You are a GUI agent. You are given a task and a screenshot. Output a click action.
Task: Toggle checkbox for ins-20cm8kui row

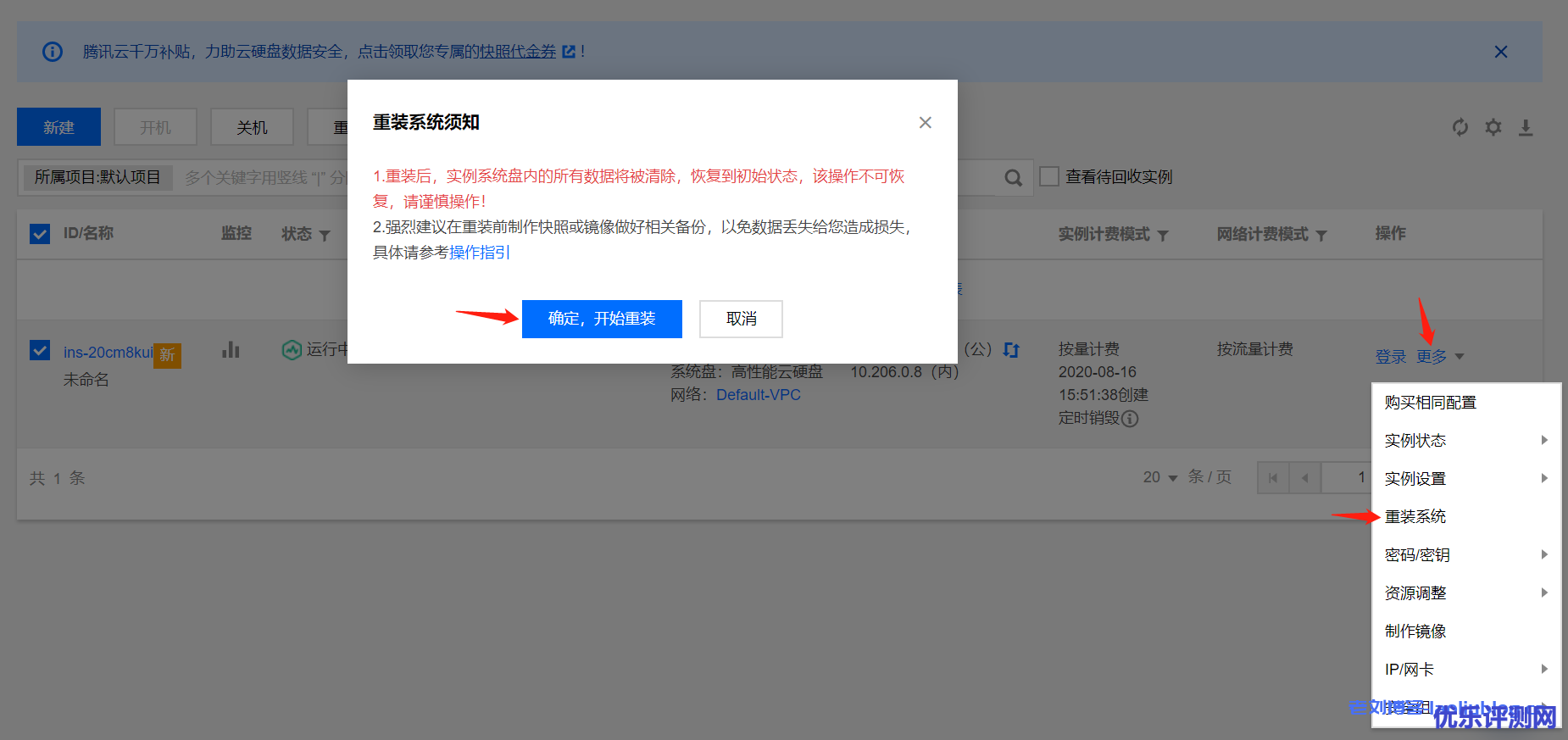40,350
